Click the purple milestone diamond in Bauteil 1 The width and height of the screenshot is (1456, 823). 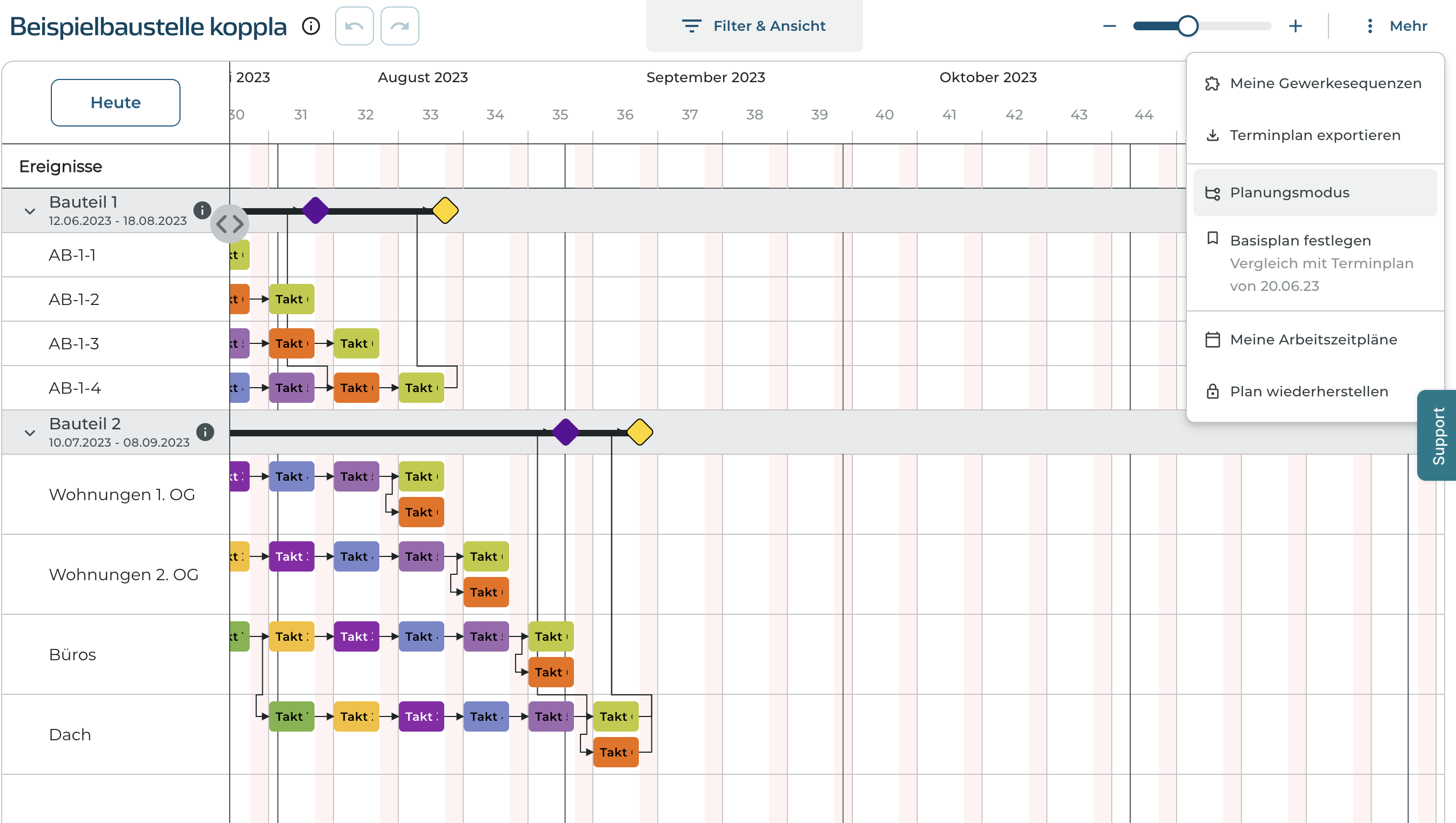point(316,210)
